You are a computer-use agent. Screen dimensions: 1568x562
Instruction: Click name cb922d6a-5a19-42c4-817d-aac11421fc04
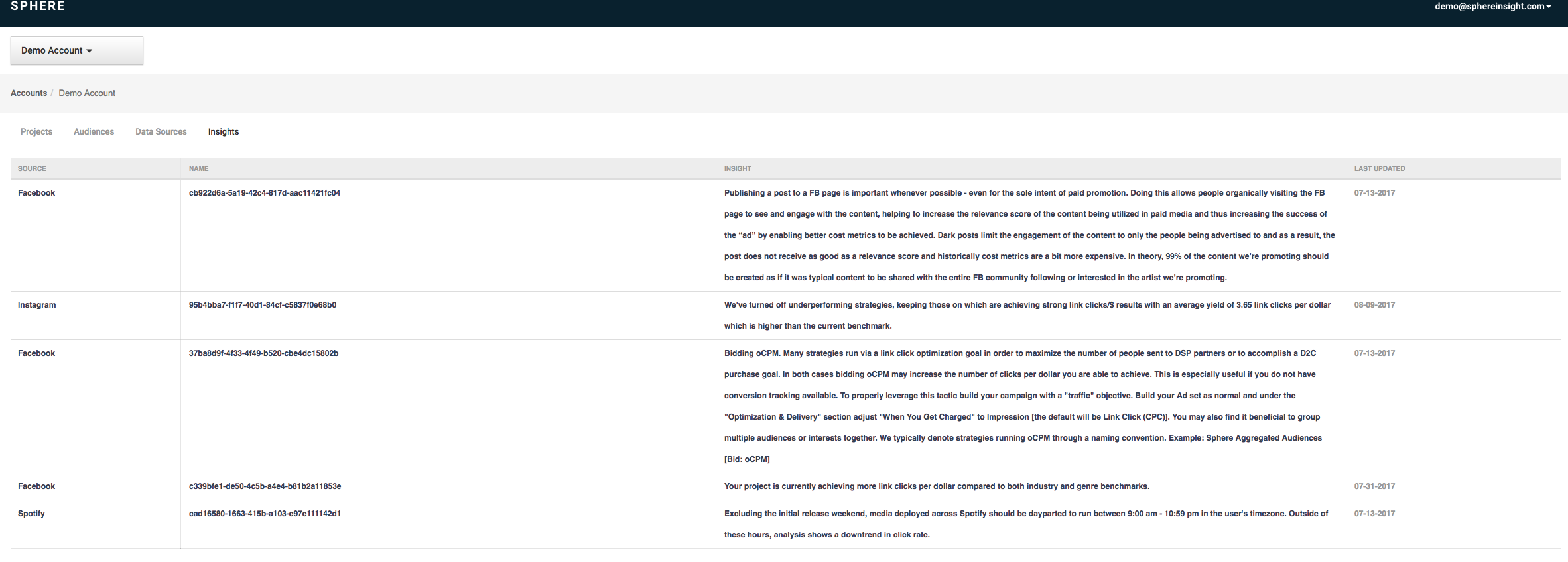(265, 193)
